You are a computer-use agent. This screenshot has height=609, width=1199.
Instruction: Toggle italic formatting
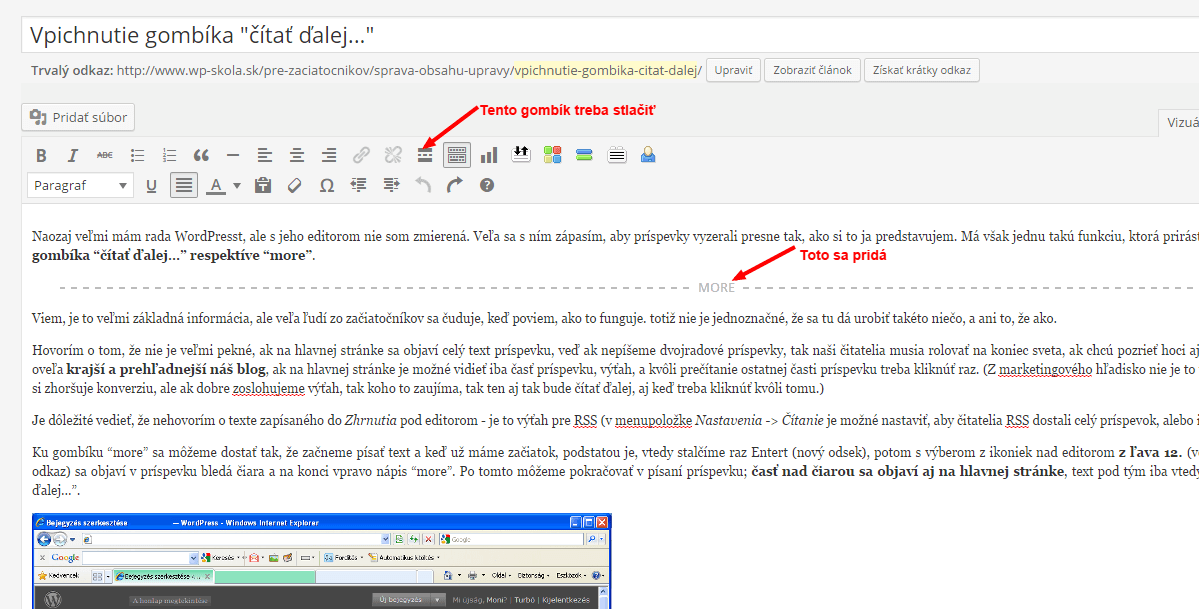point(73,156)
